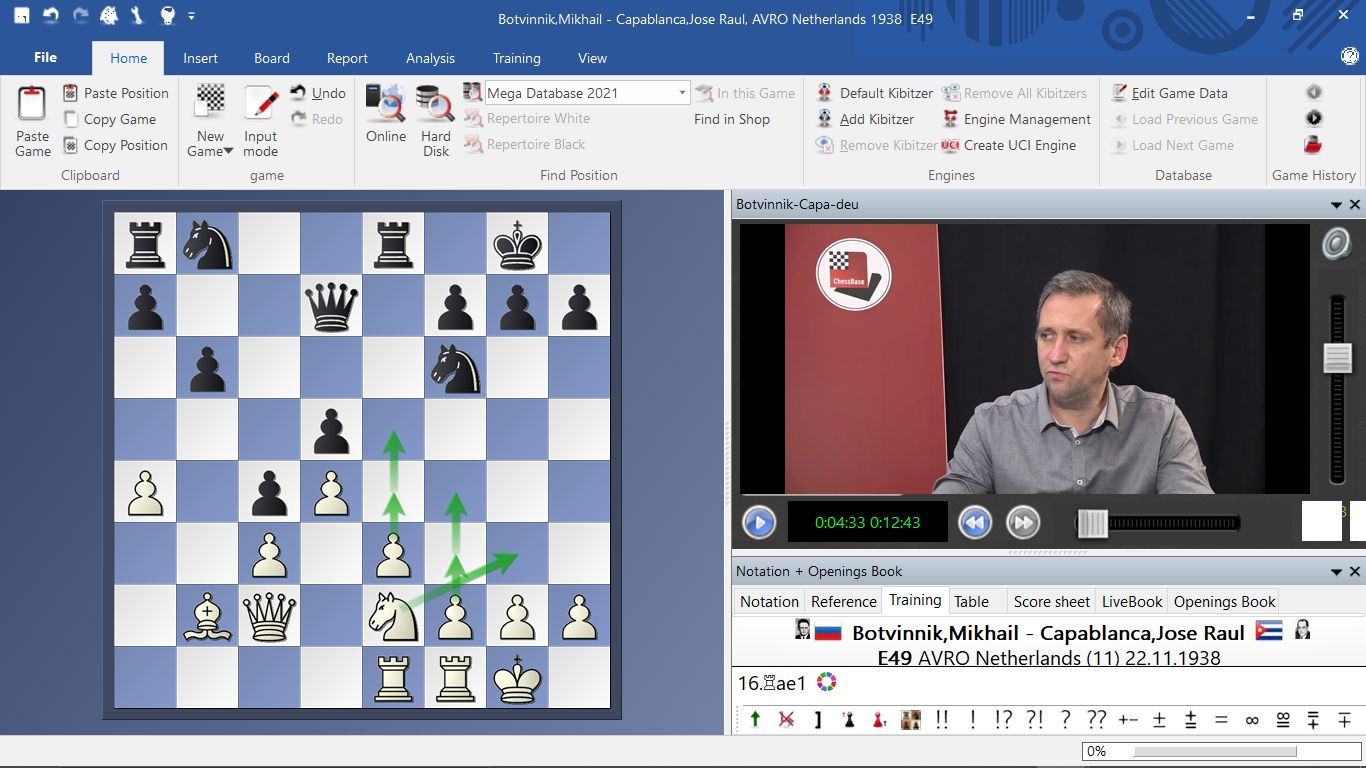
Task: Search position in Online database
Action: 385,105
